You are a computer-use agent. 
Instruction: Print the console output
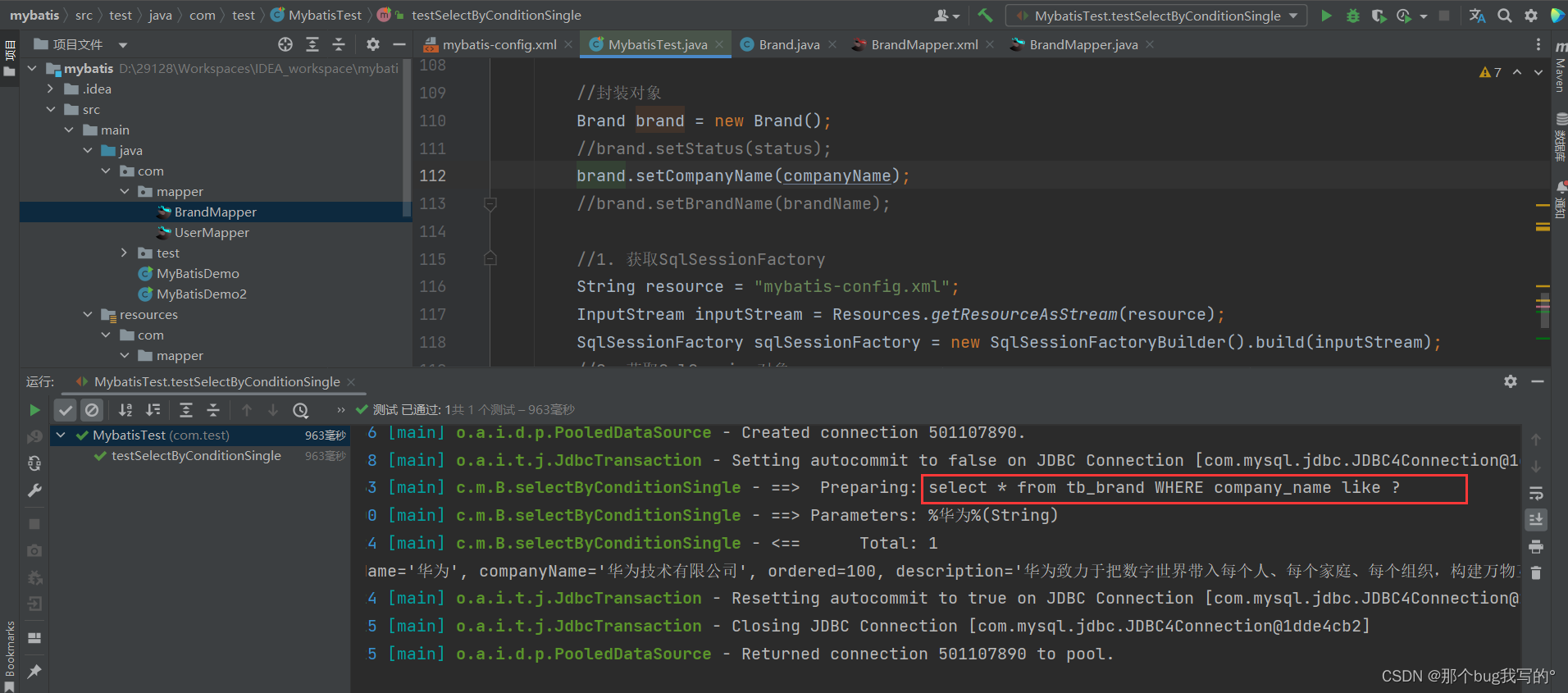[1536, 546]
